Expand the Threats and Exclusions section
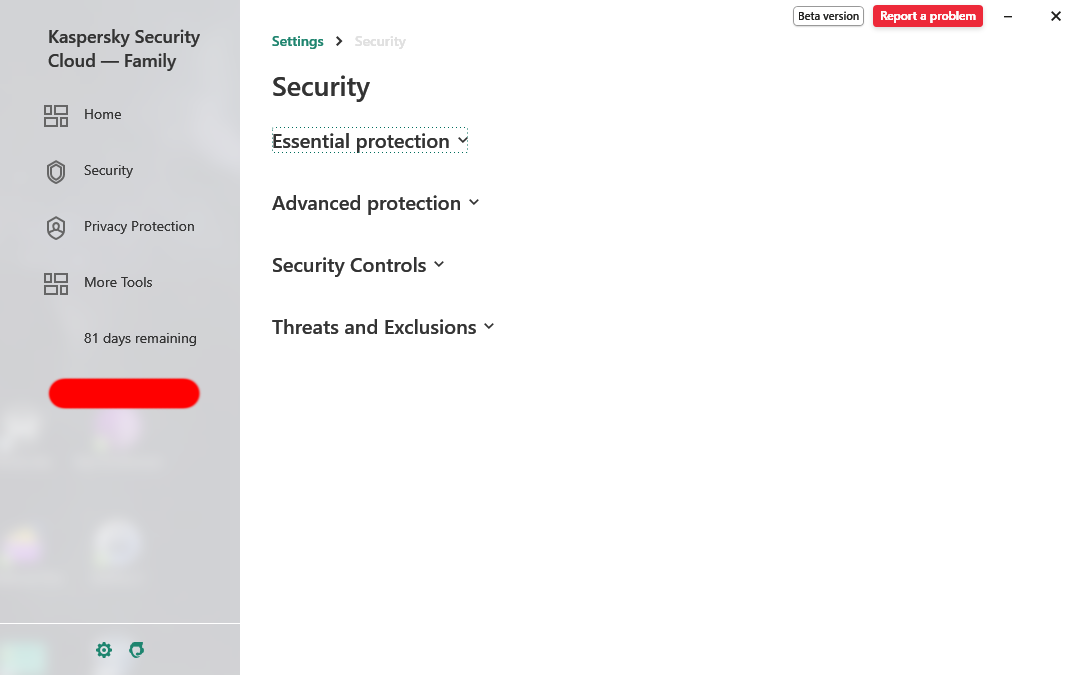This screenshot has width=1080, height=675. 383,327
